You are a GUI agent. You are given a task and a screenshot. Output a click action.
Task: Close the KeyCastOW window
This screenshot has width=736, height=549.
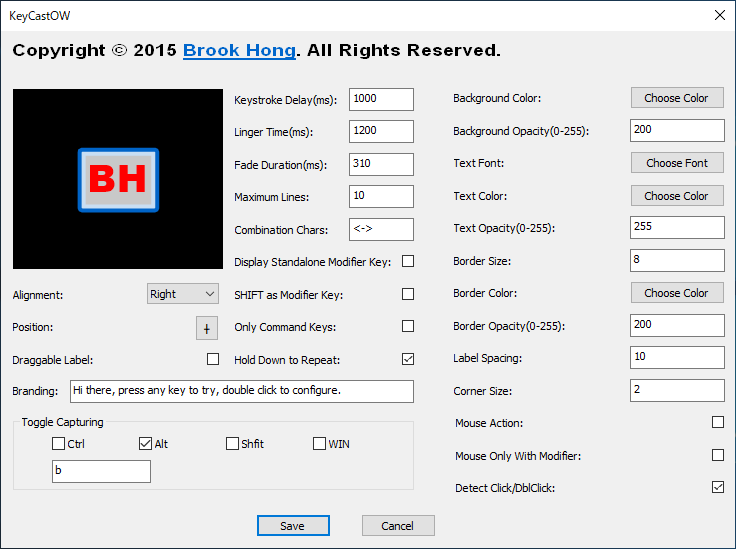pos(720,15)
